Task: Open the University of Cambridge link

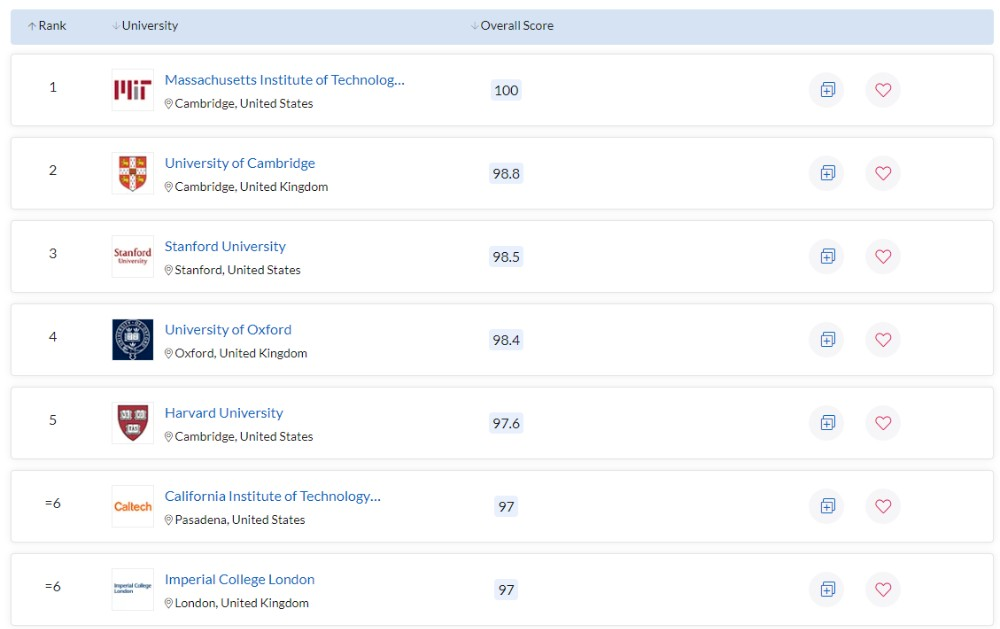Action: tap(240, 163)
